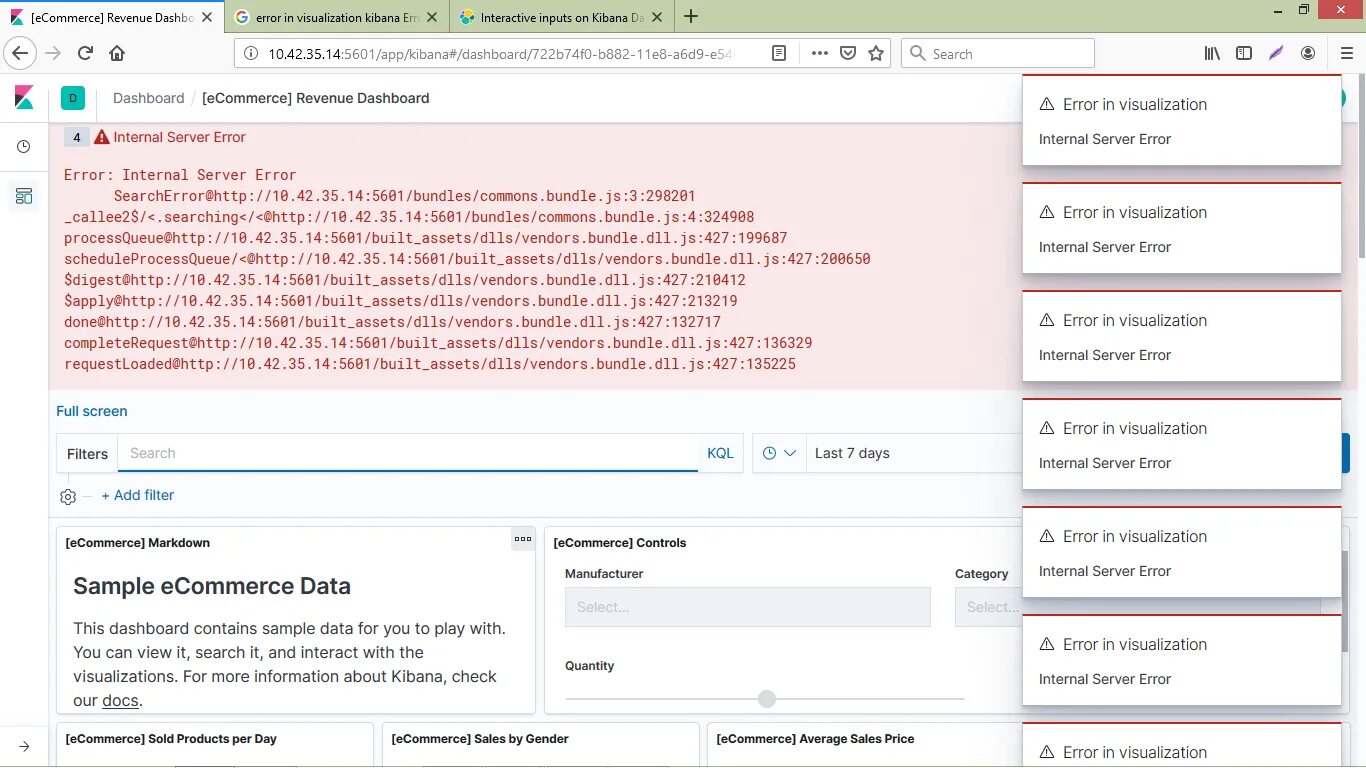Click the eCommerce Controls panel title

click(x=620, y=543)
